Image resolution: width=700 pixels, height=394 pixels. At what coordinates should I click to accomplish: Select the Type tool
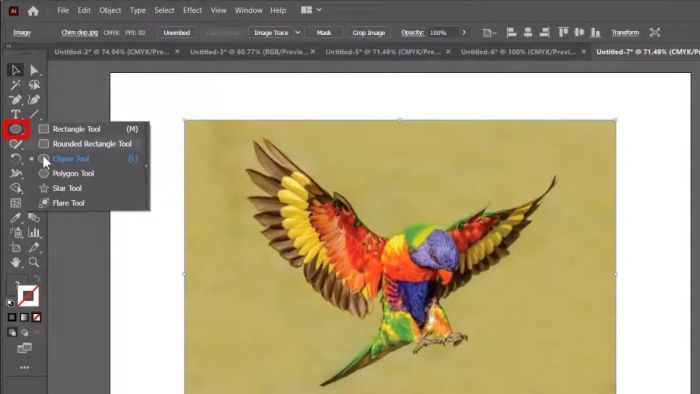15,114
